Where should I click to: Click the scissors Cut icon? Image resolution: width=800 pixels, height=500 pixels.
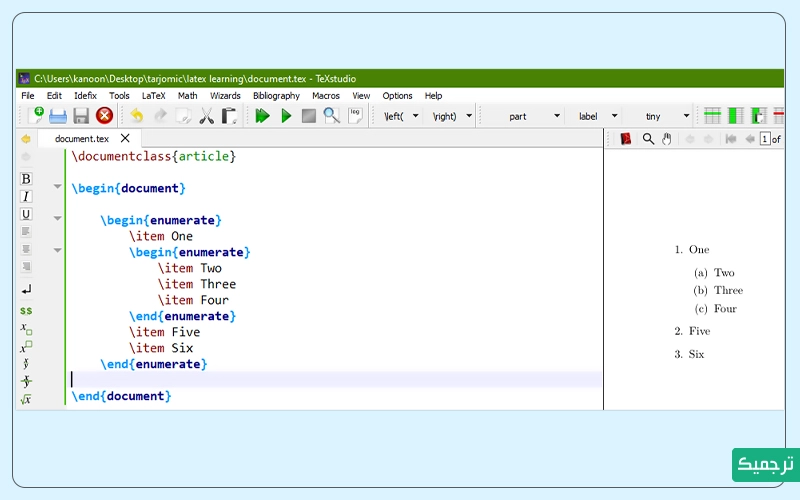click(x=207, y=116)
